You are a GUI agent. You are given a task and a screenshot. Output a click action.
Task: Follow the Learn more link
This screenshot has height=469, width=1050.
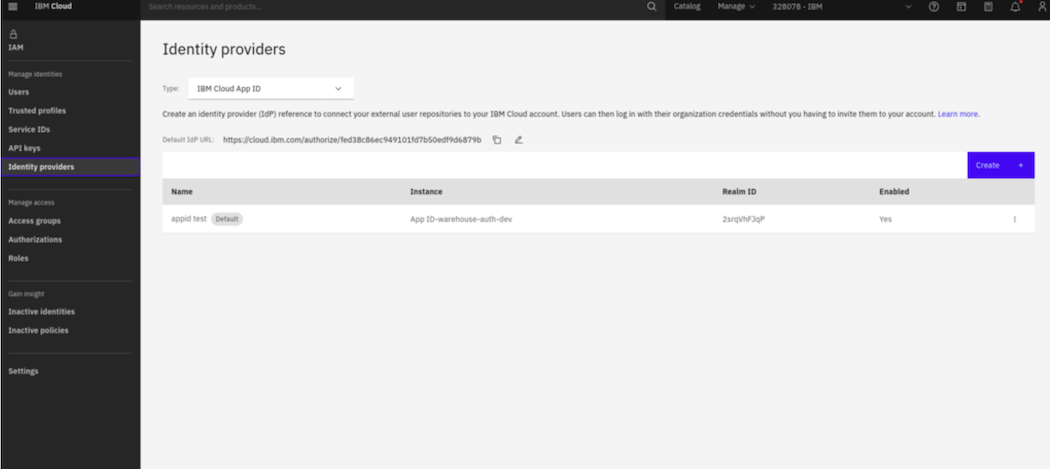click(x=958, y=115)
